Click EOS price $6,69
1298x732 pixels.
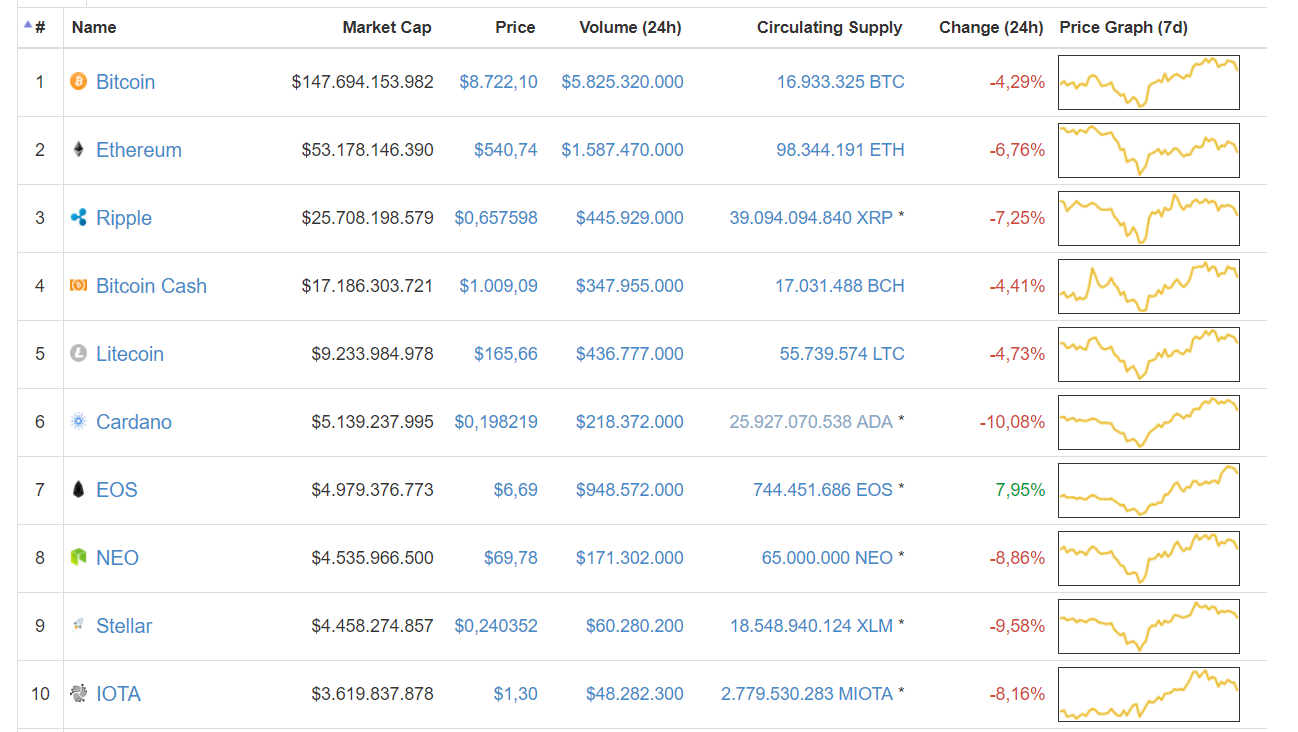[515, 490]
